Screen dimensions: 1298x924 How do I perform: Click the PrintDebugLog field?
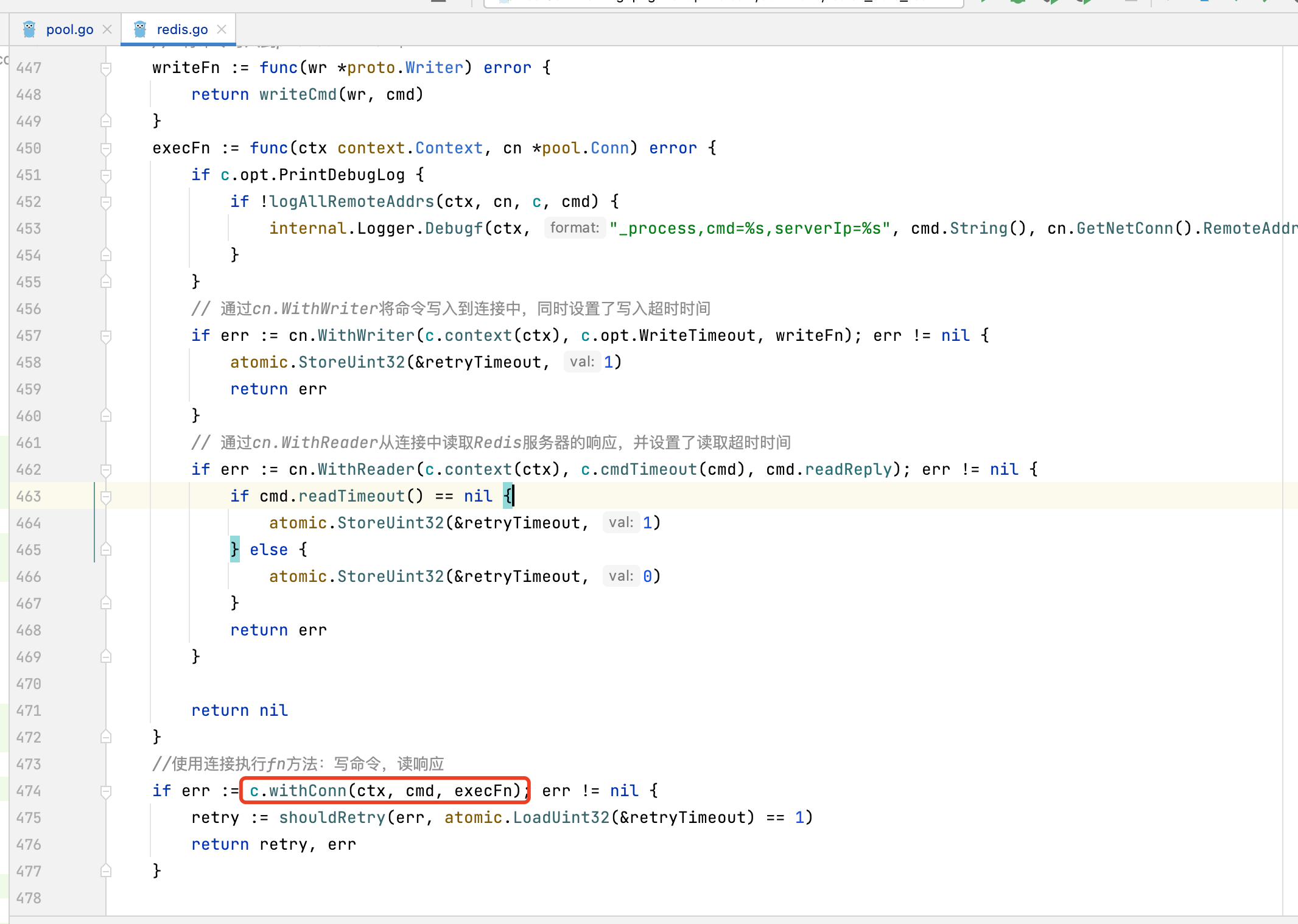coord(342,175)
